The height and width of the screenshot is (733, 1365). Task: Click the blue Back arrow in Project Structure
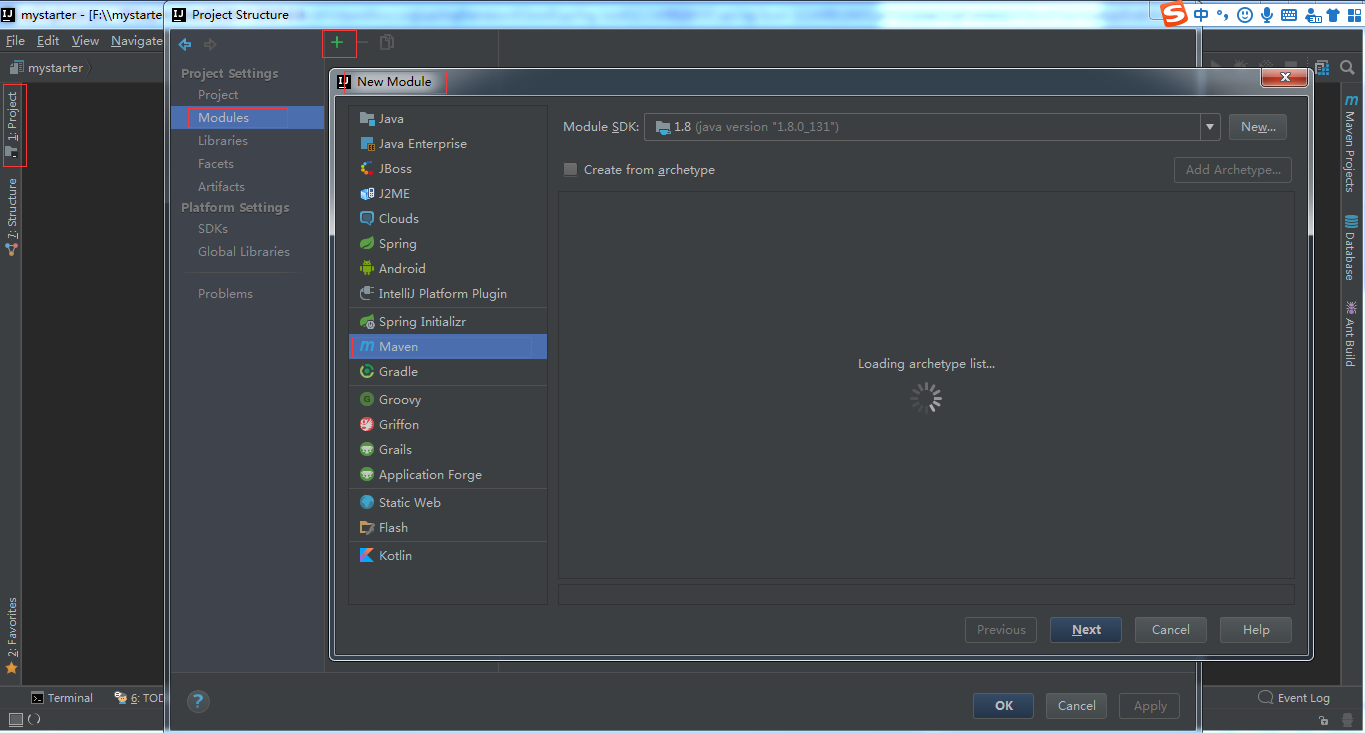[x=185, y=44]
